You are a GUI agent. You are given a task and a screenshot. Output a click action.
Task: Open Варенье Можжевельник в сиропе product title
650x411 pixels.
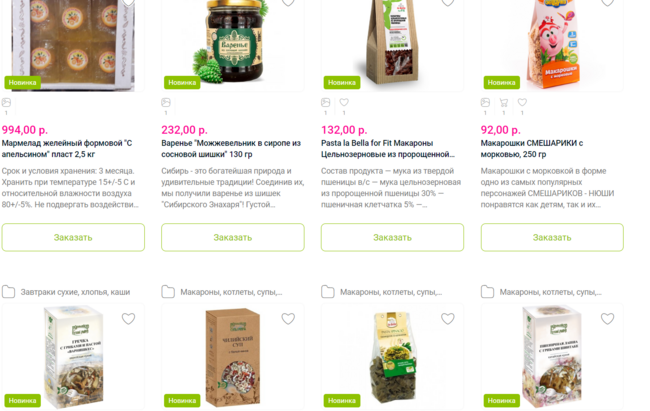(x=231, y=148)
